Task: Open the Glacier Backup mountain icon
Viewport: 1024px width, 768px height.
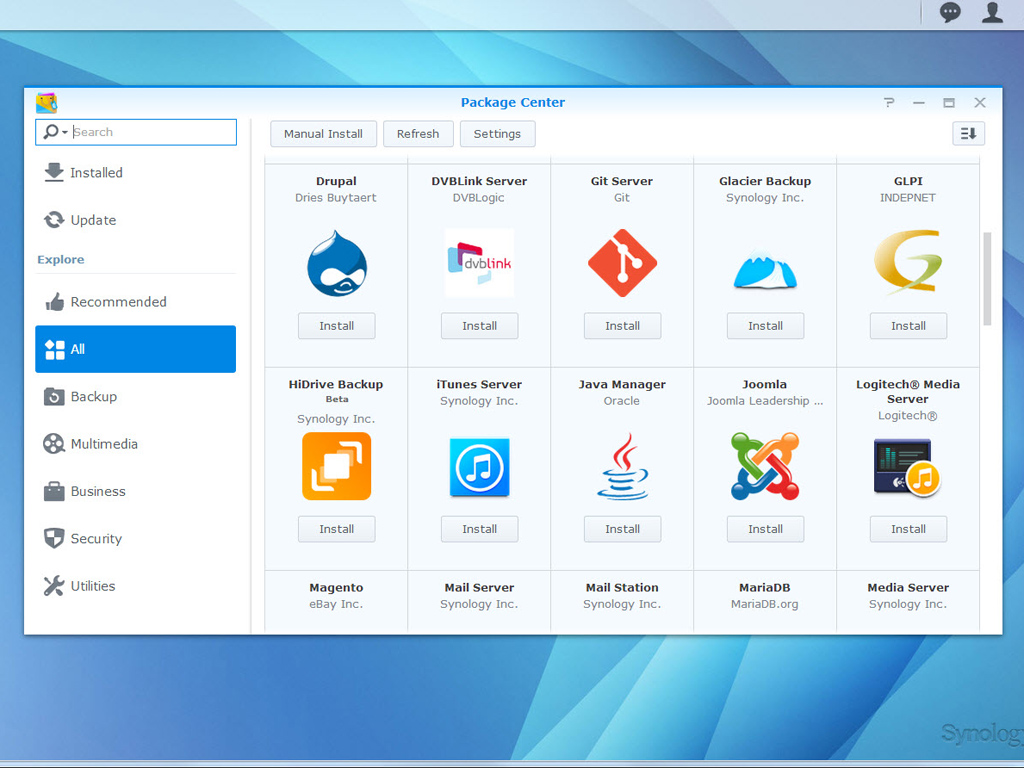Action: (765, 268)
